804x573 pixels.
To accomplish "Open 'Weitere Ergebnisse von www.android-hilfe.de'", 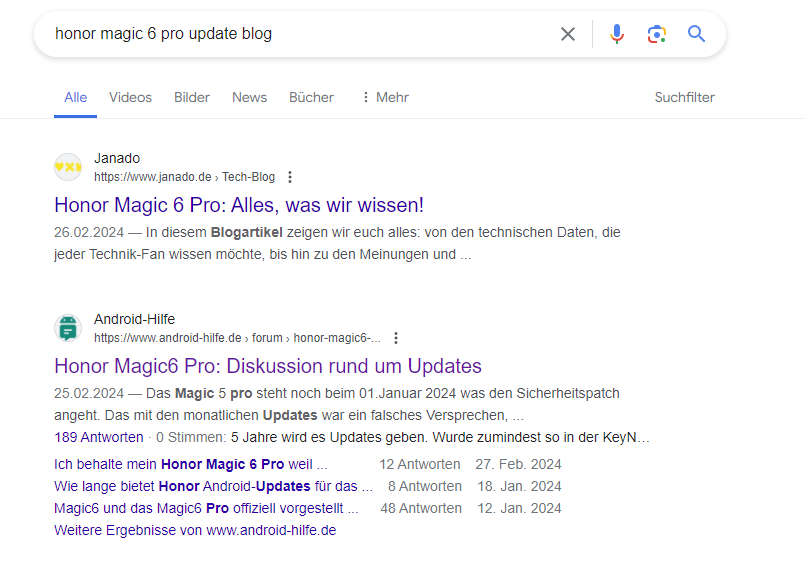I will tap(195, 530).
